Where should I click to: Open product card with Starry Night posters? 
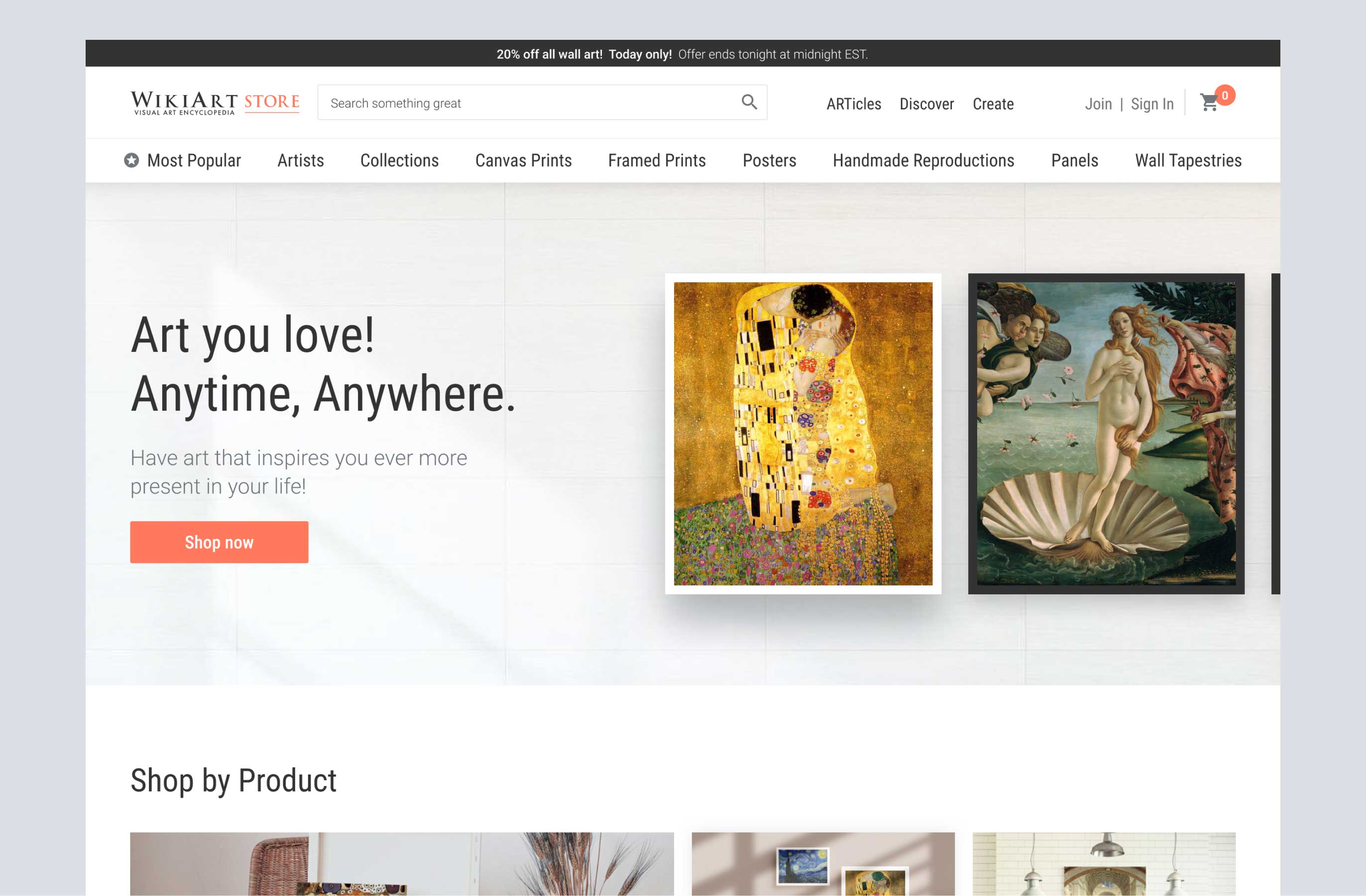823,864
